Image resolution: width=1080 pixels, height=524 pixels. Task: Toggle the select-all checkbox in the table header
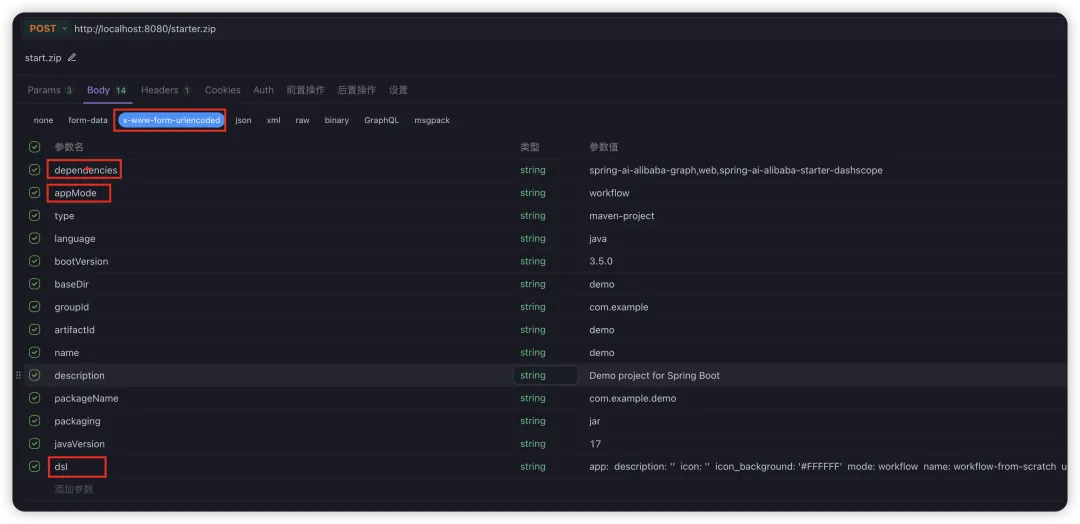pyautogui.click(x=34, y=147)
